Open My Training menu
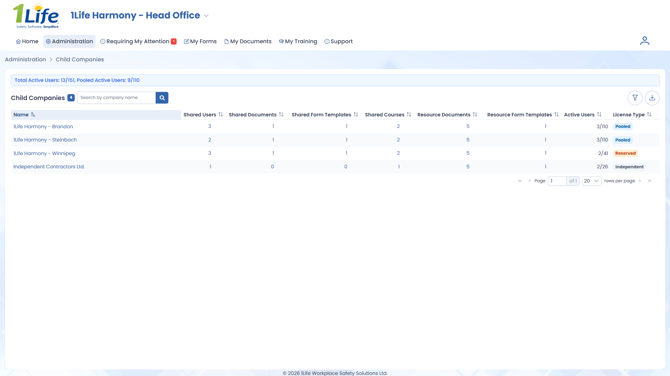 [298, 41]
